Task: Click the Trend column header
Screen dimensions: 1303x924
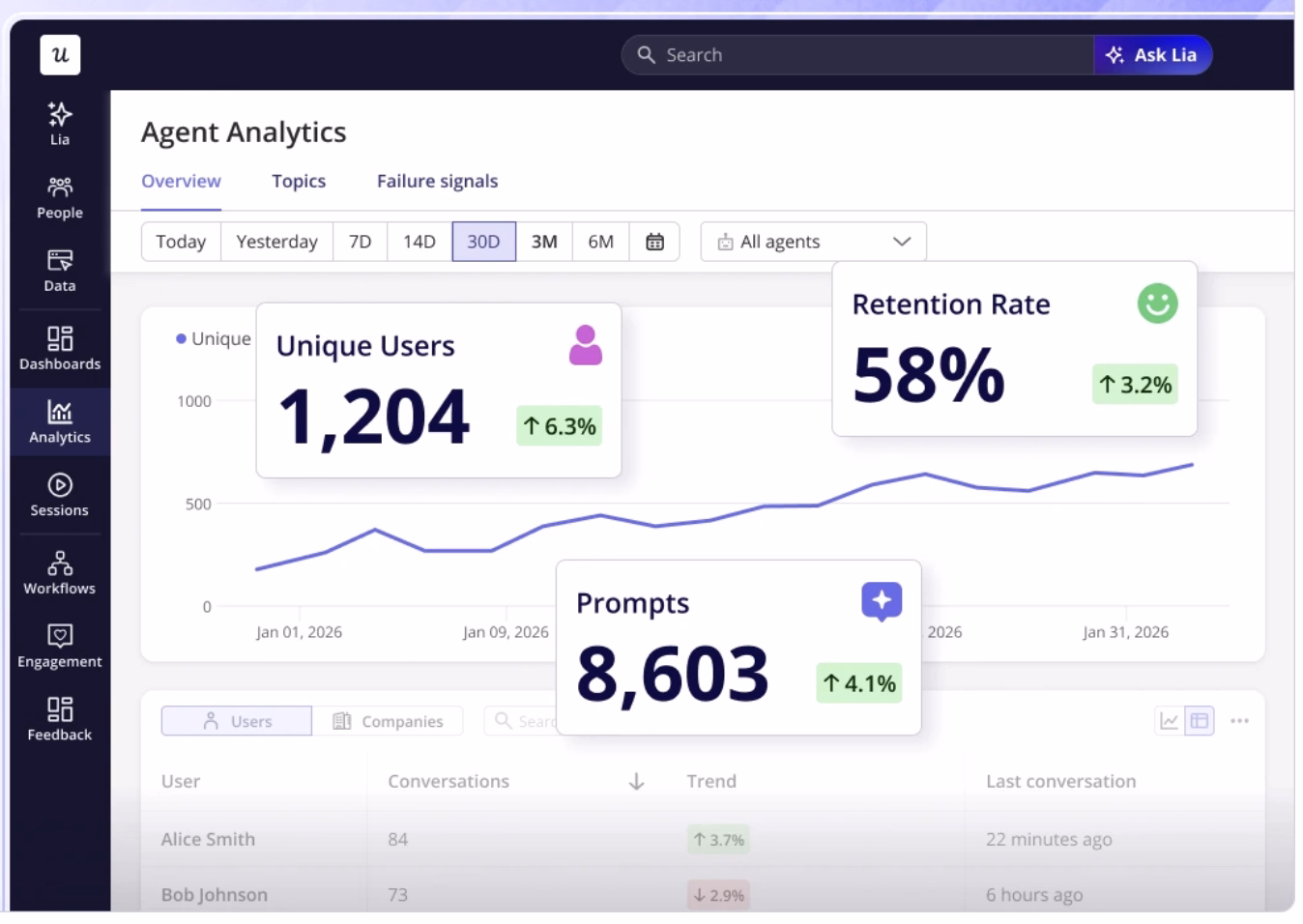Action: 711,781
